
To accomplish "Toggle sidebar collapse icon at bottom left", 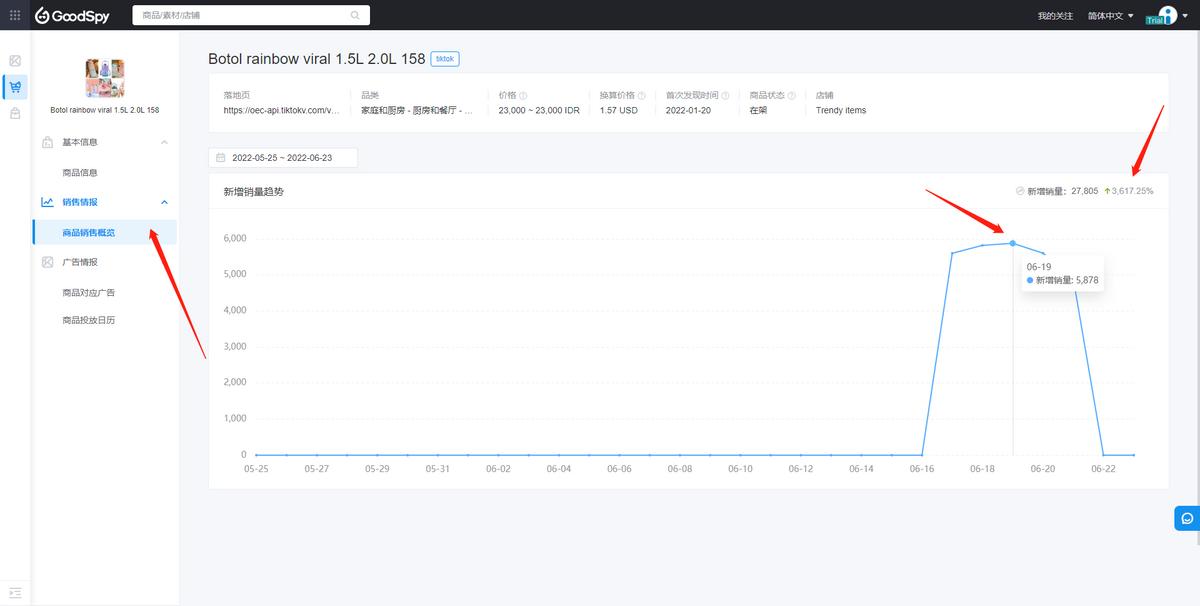I will 15,593.
